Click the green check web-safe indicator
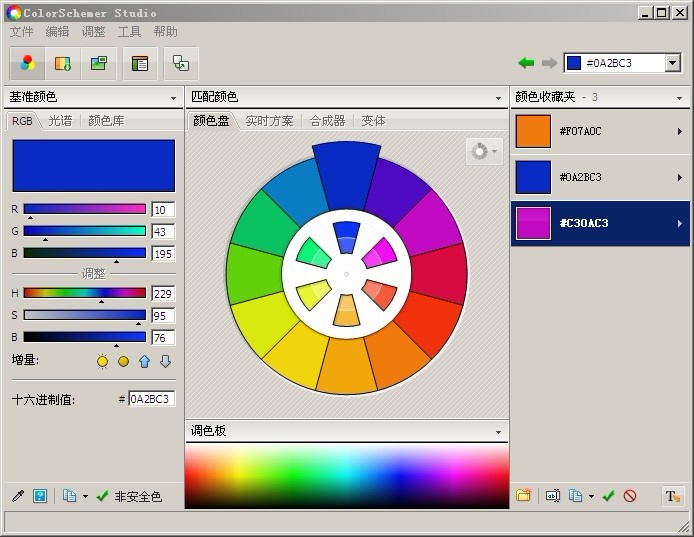 click(x=102, y=496)
